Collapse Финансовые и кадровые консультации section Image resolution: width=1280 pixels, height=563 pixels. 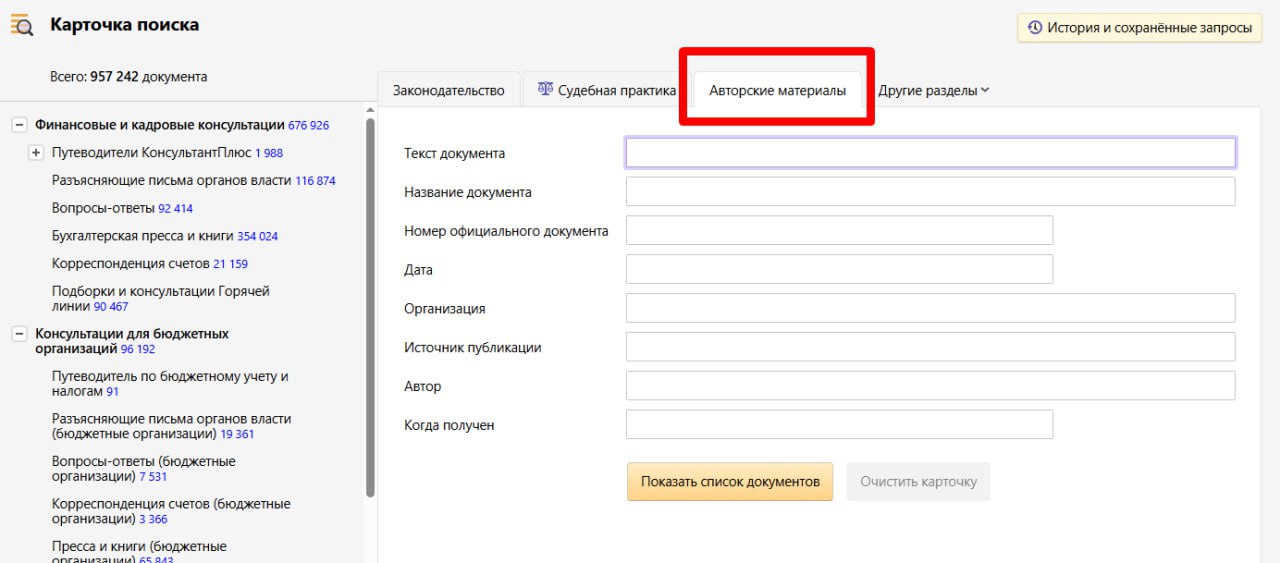(19, 125)
